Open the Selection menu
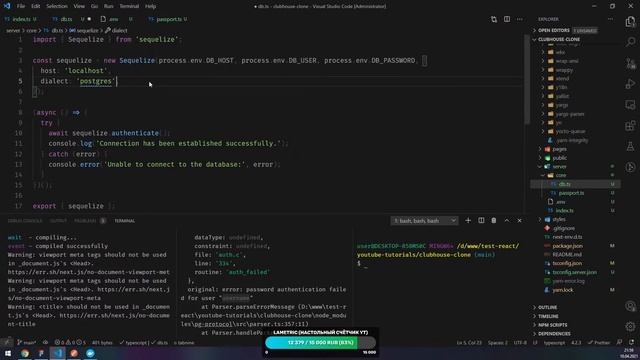Viewport: 640px width, 360px height. (57, 6)
